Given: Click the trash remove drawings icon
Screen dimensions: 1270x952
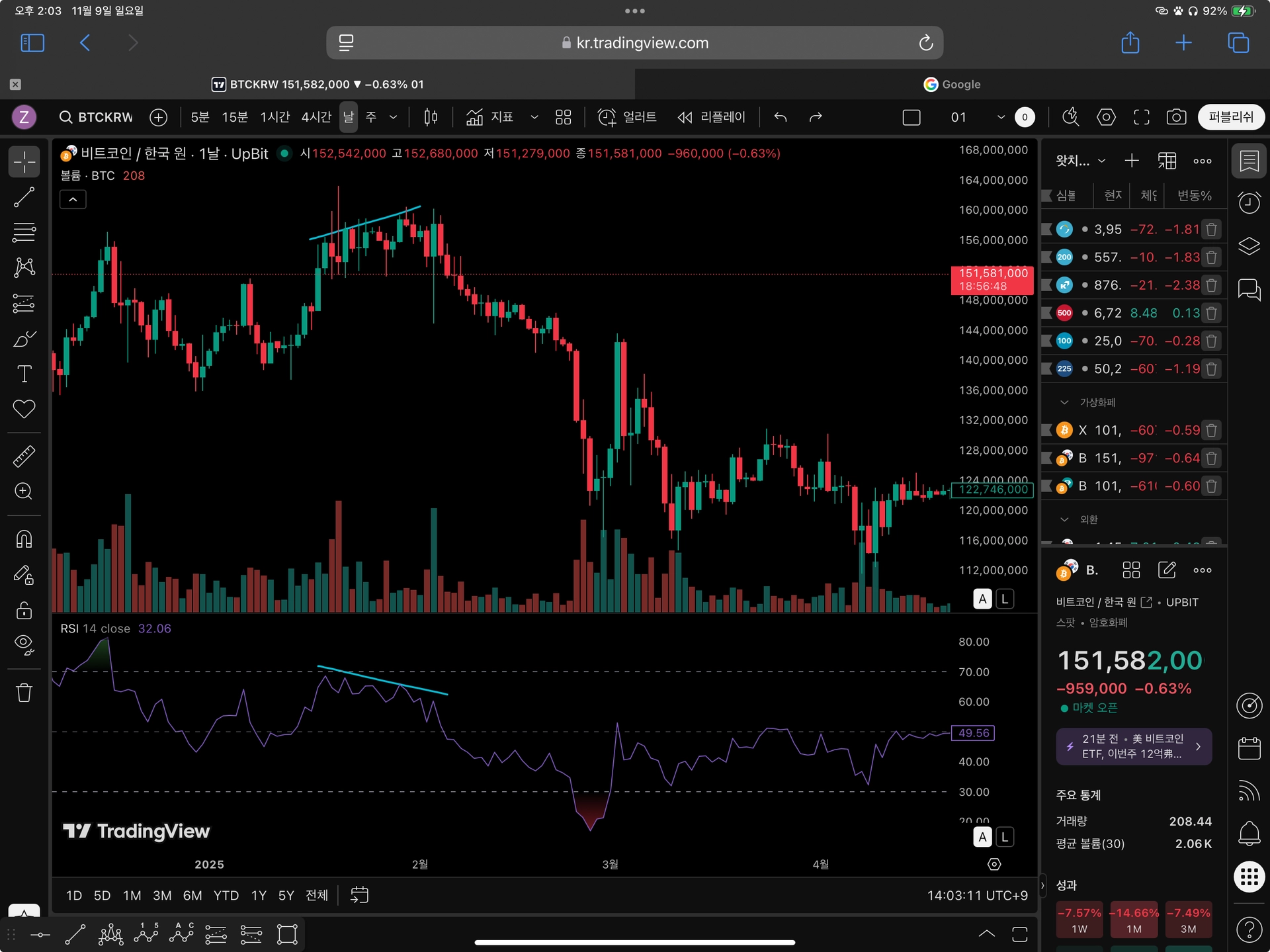Looking at the screenshot, I should pos(24,693).
